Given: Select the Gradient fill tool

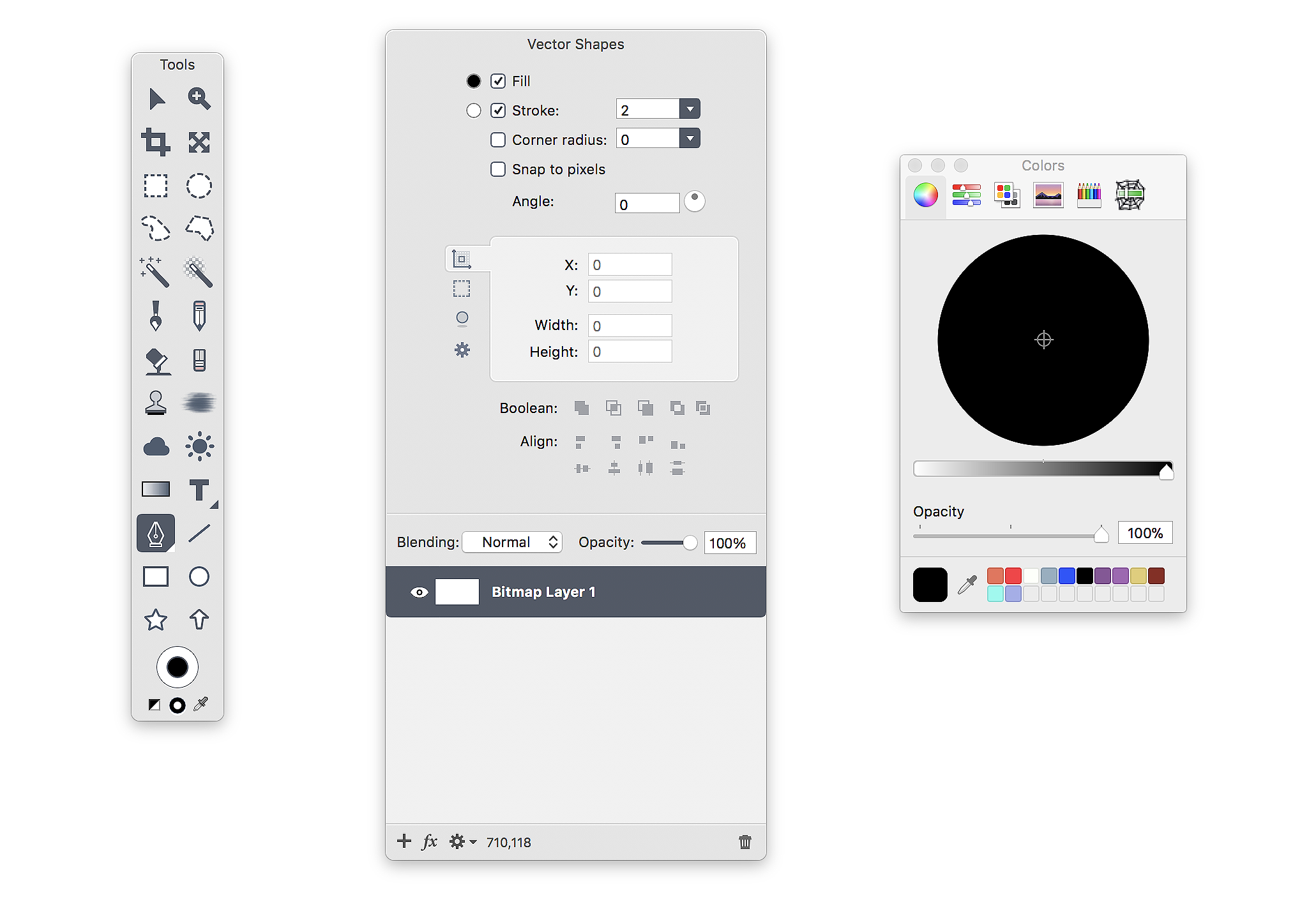Looking at the screenshot, I should coord(155,489).
